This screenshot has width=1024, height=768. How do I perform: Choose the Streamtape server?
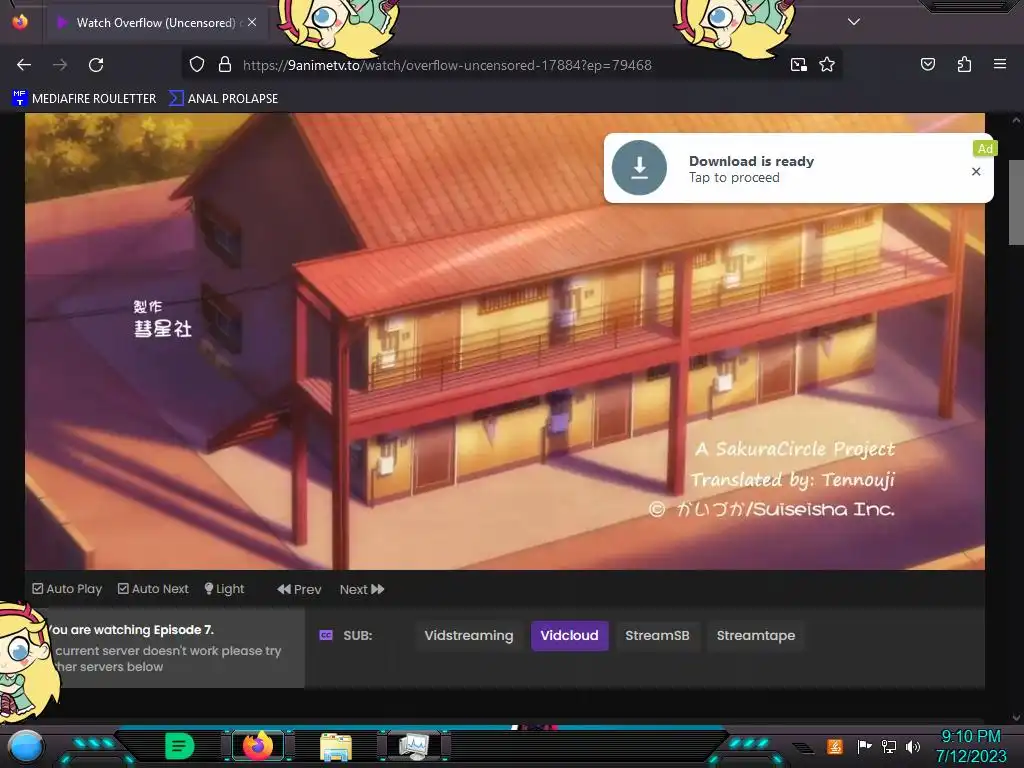(x=756, y=635)
